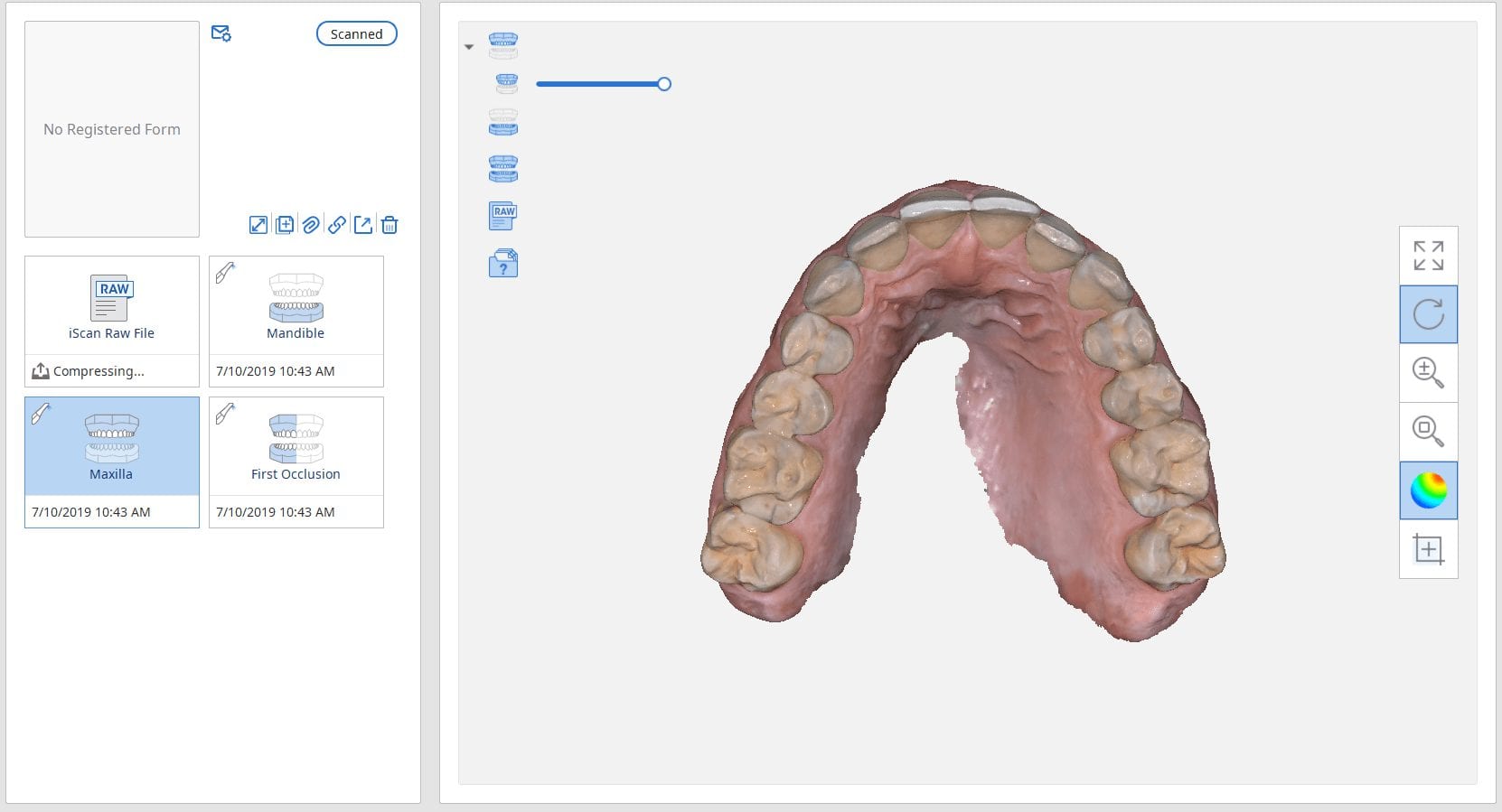Delete the case using the trash icon
The image size is (1502, 812).
point(390,225)
